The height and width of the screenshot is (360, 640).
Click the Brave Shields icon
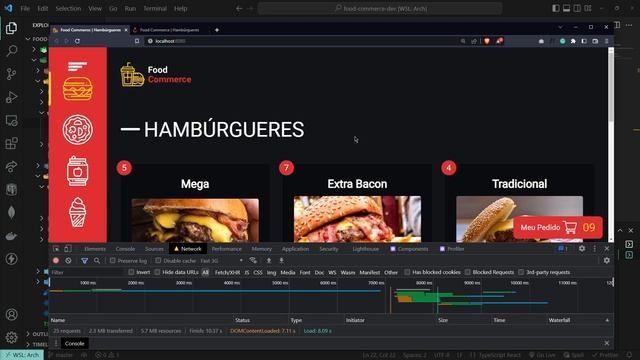pos(487,41)
